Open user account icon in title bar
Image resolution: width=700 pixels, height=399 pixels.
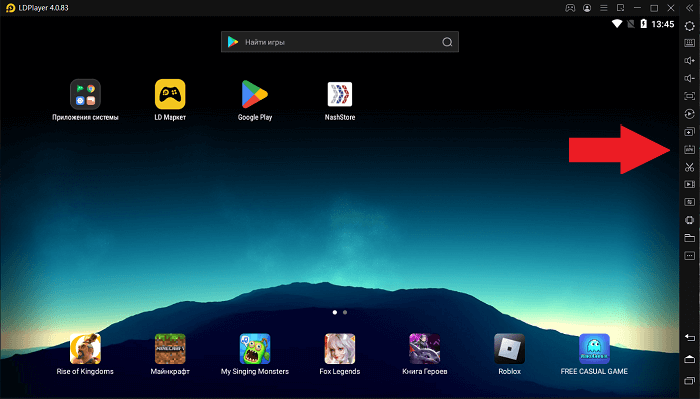[x=587, y=8]
